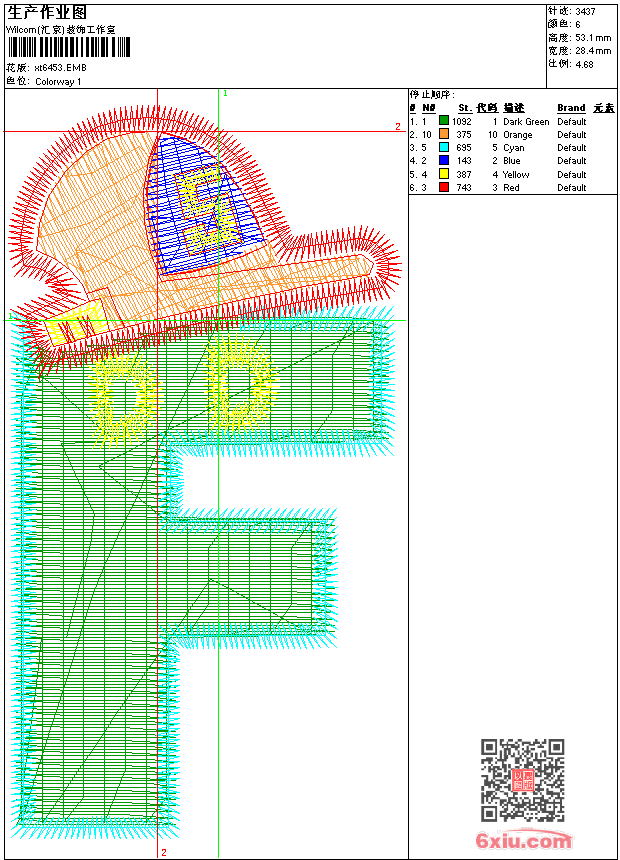Click the Red color swatch
Image resolution: width=620 pixels, height=860 pixels.
pyautogui.click(x=444, y=187)
